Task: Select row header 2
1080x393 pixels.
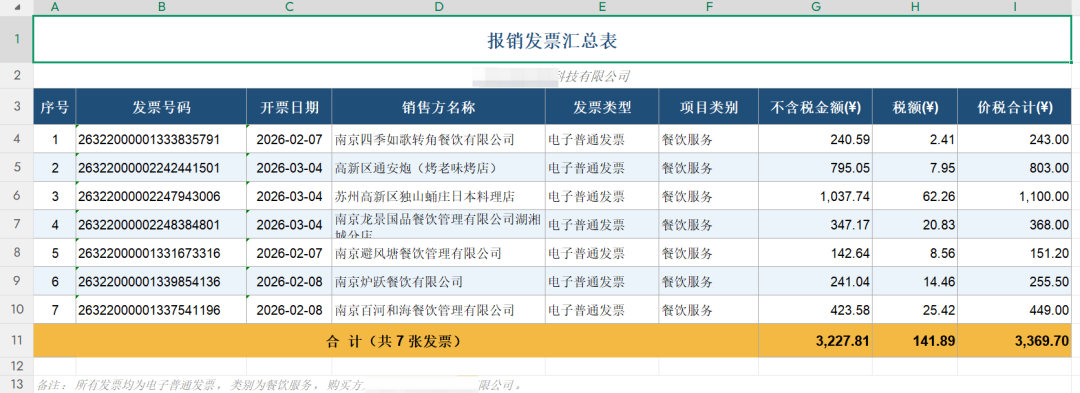Action: pos(17,76)
